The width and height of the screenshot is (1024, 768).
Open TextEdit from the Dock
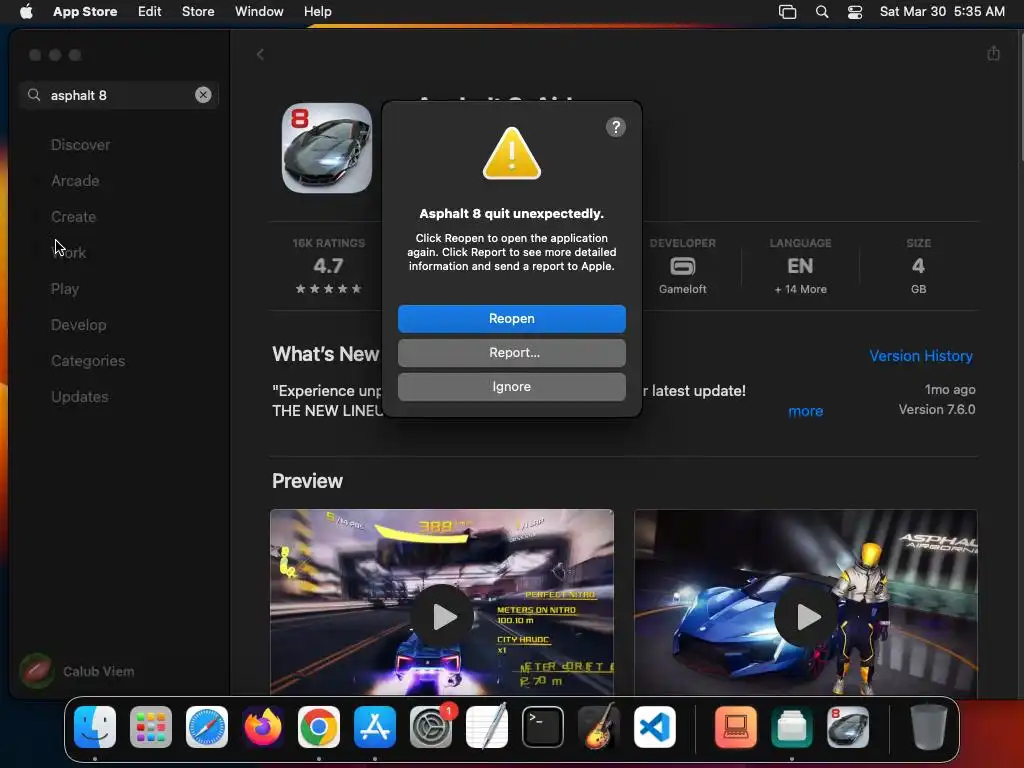point(487,727)
